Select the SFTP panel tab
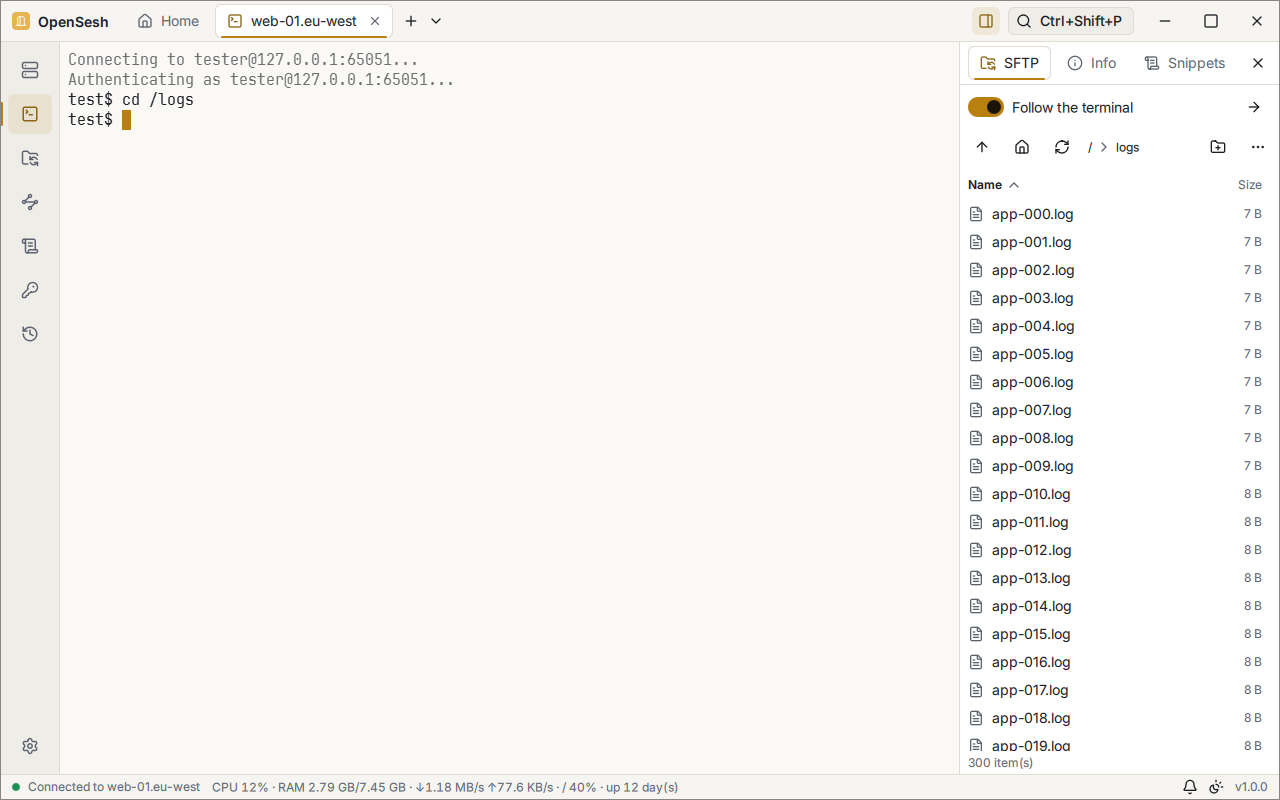Screen dimensions: 1280x800 tap(1010, 63)
